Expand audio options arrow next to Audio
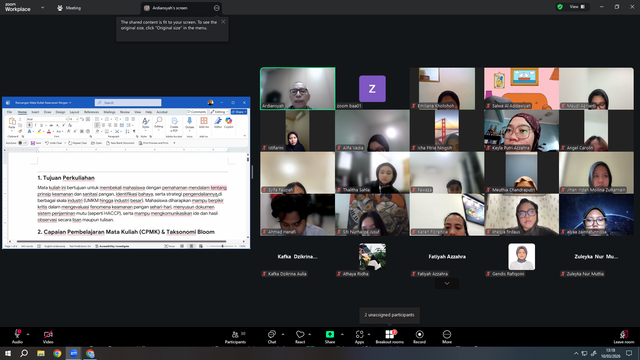640x360 pixels. (28, 334)
